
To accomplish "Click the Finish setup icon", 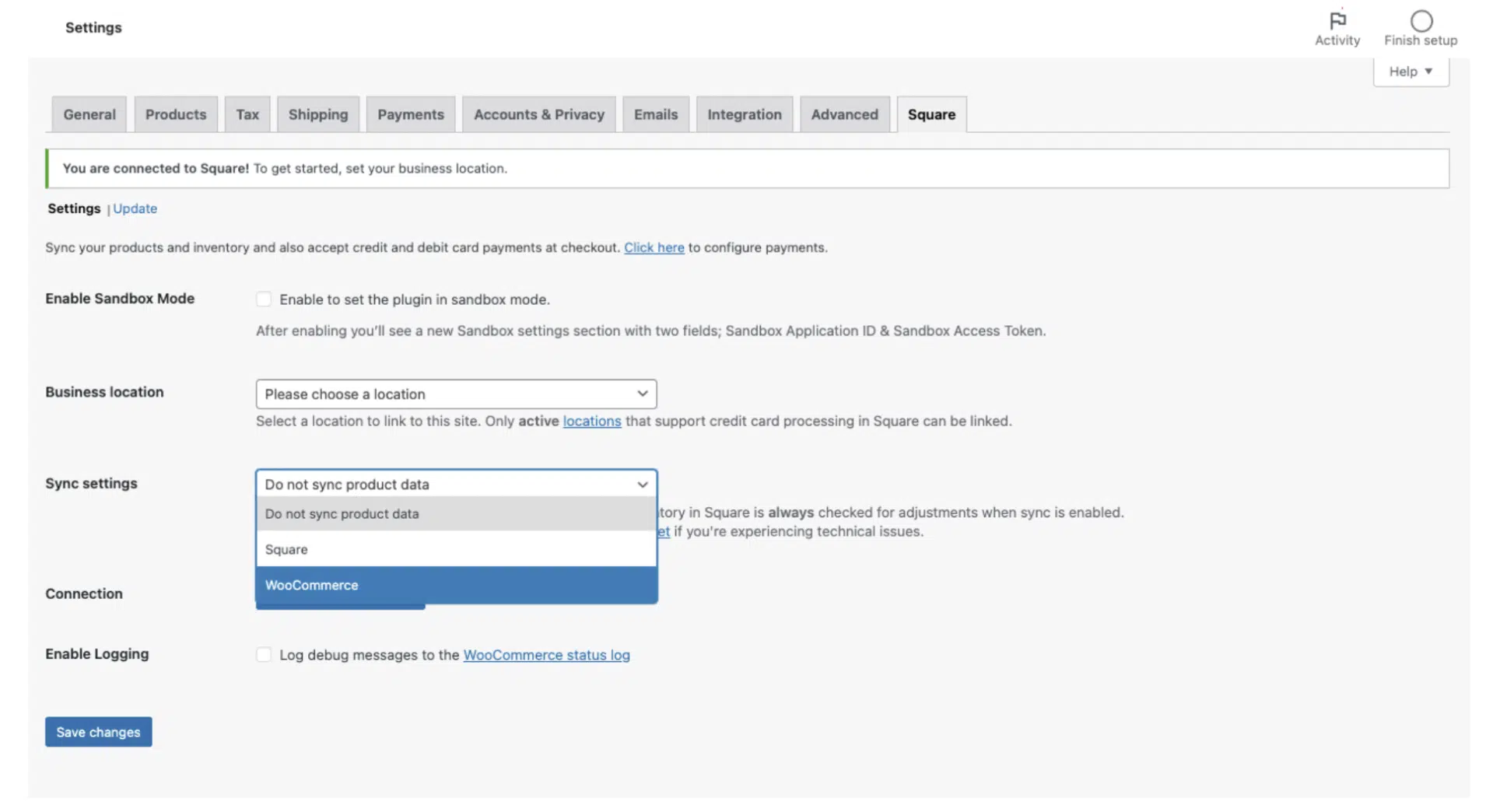I will coord(1421,22).
